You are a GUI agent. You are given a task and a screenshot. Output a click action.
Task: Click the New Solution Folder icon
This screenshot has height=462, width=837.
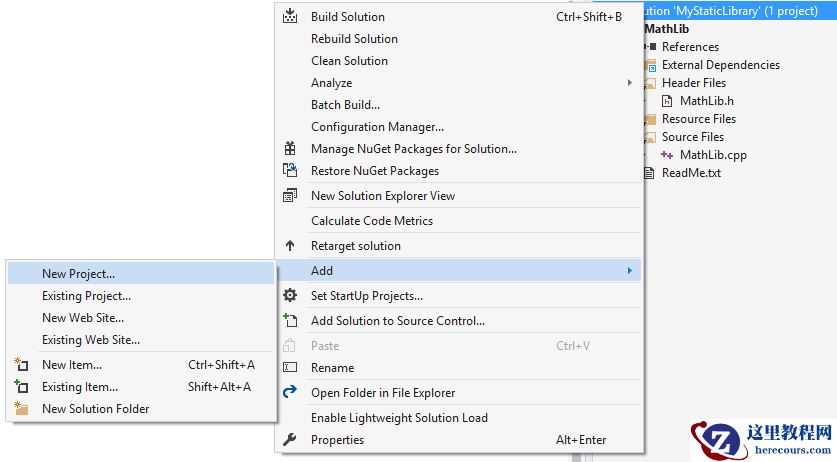pyautogui.click(x=21, y=408)
